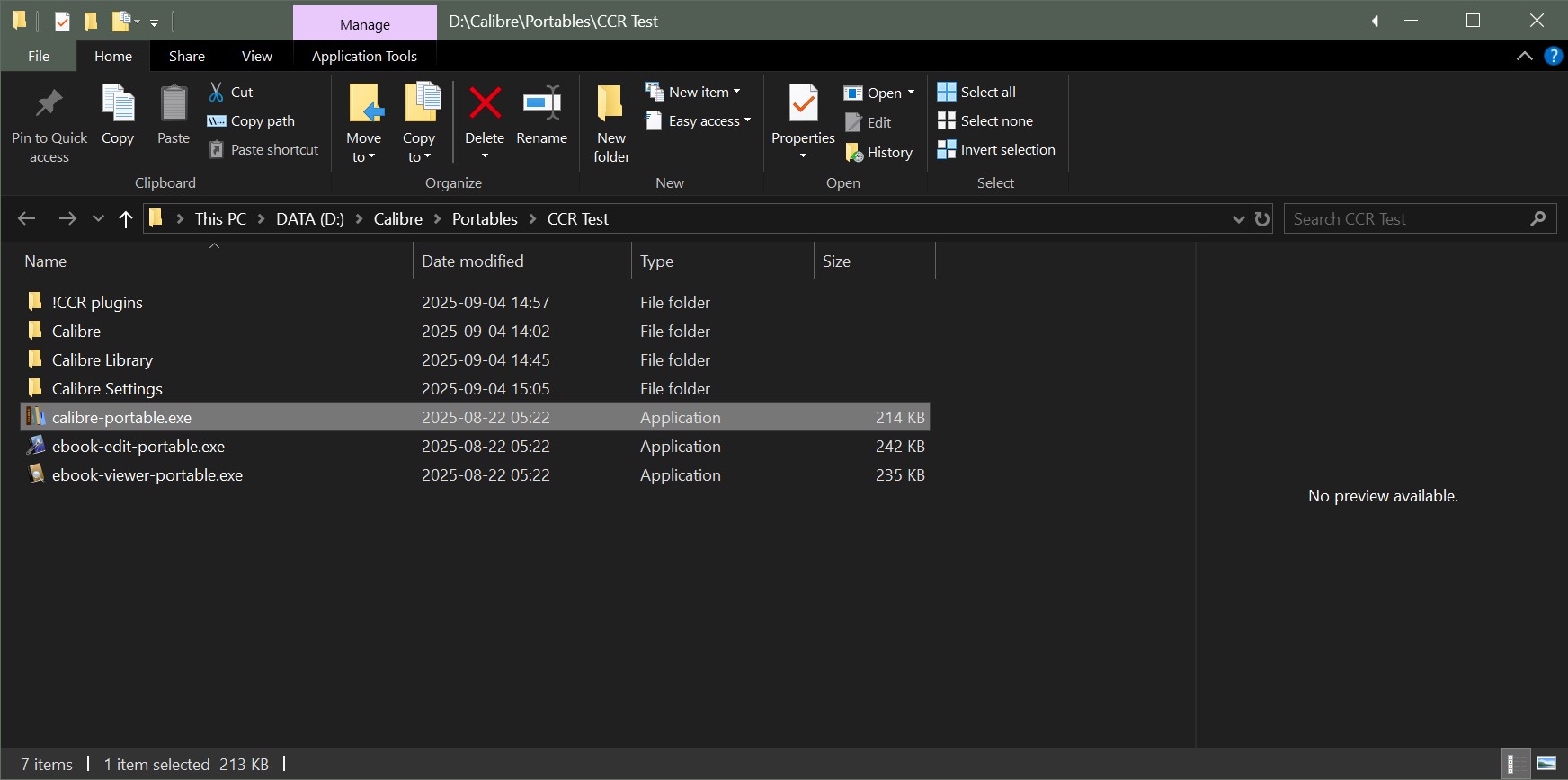Image resolution: width=1568 pixels, height=780 pixels.
Task: Click the calibre-portable.exe file icon
Action: [36, 417]
